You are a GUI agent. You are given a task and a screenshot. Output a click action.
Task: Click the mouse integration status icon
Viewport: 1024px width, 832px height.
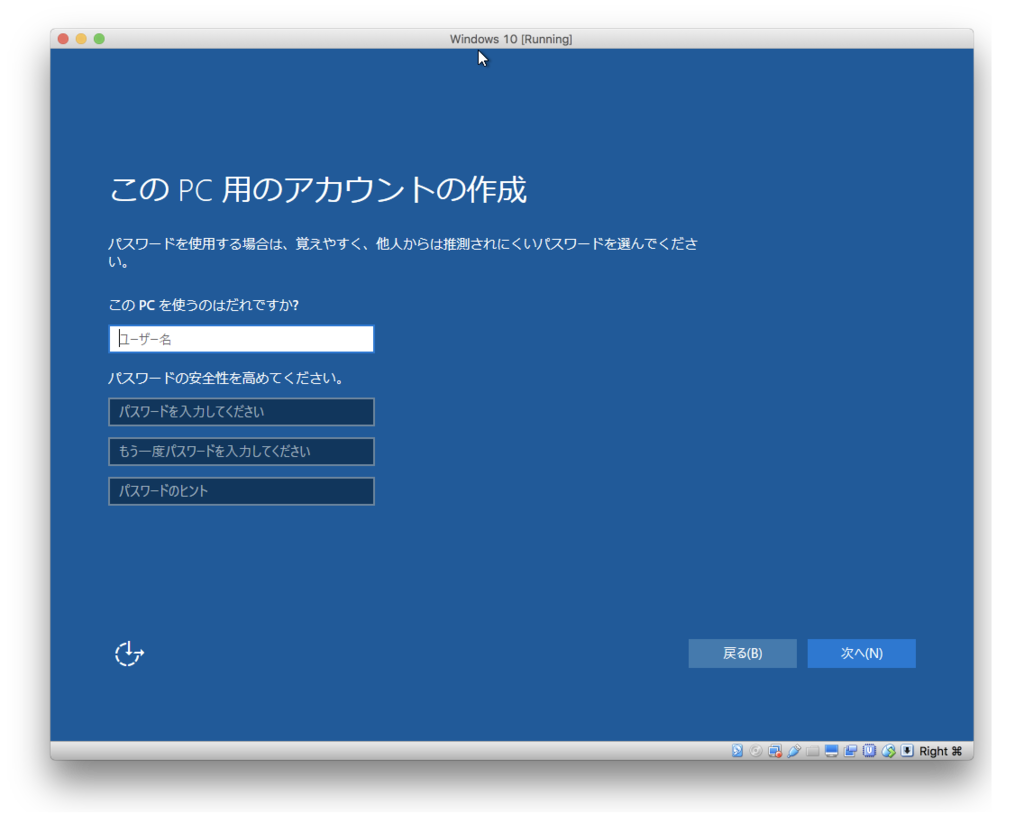click(887, 750)
